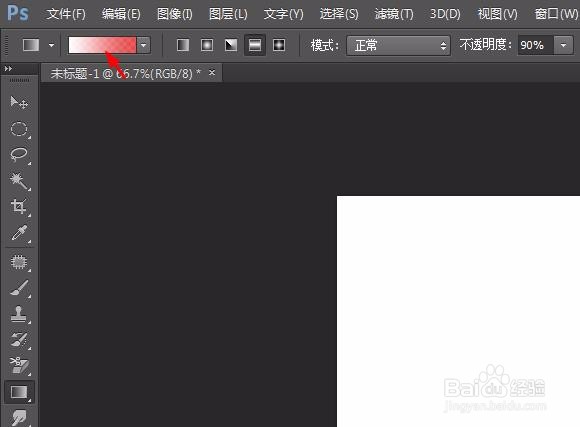
Task: Select the Gradient tool in toolbox
Action: (x=19, y=392)
